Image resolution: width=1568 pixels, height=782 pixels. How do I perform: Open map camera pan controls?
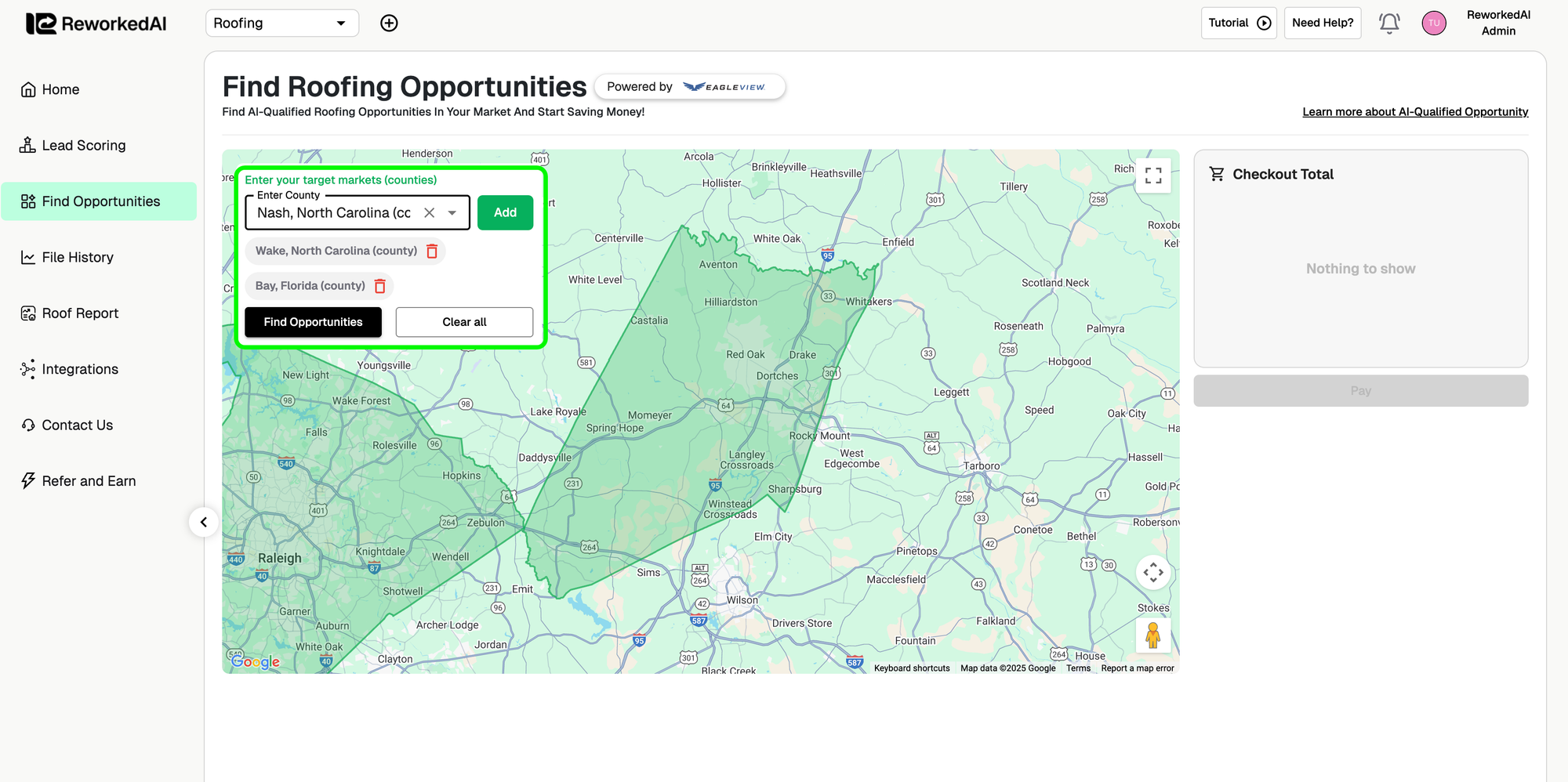(x=1153, y=573)
